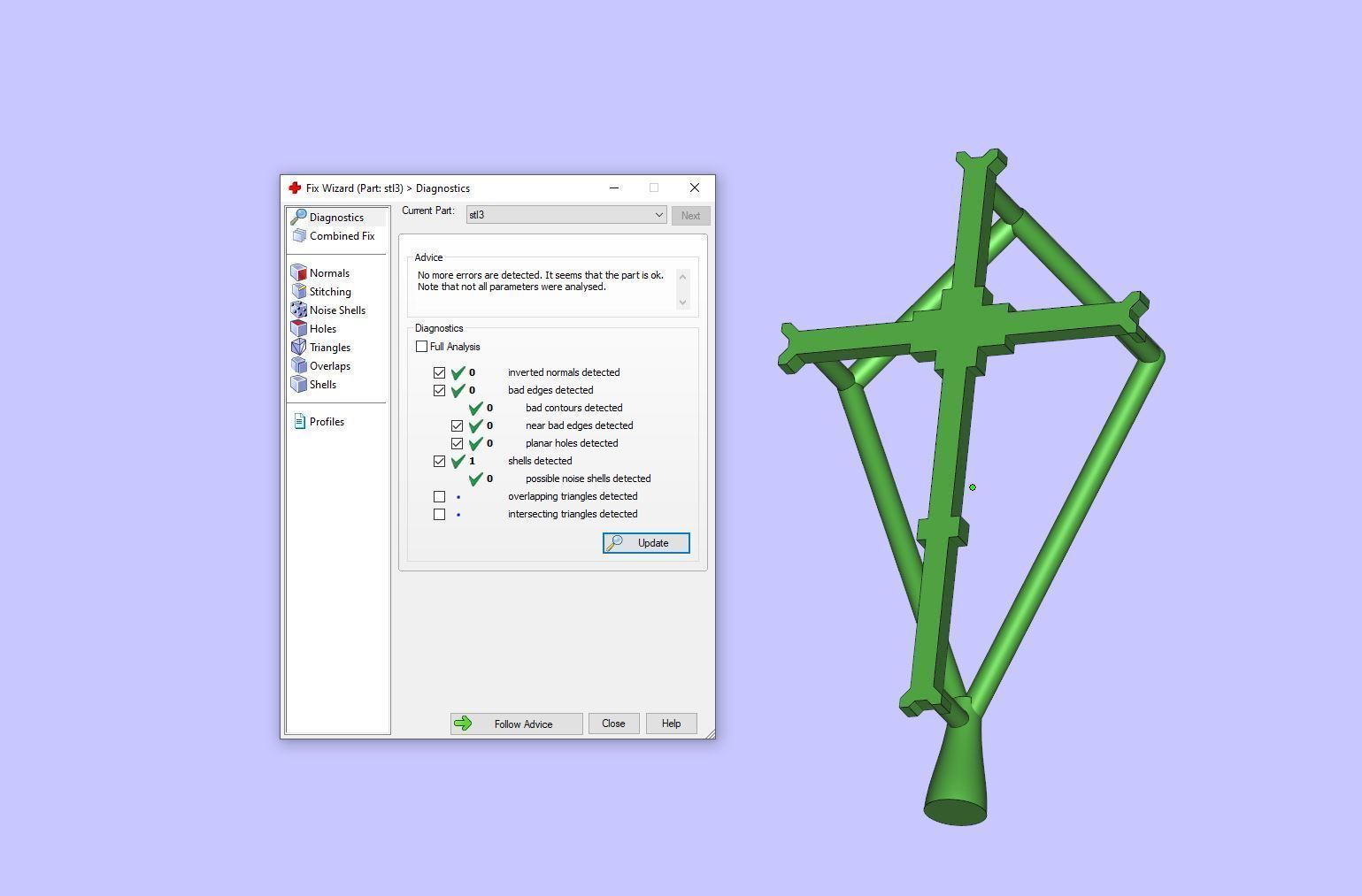Click the Profiles document icon
The width and height of the screenshot is (1362, 896).
(299, 421)
